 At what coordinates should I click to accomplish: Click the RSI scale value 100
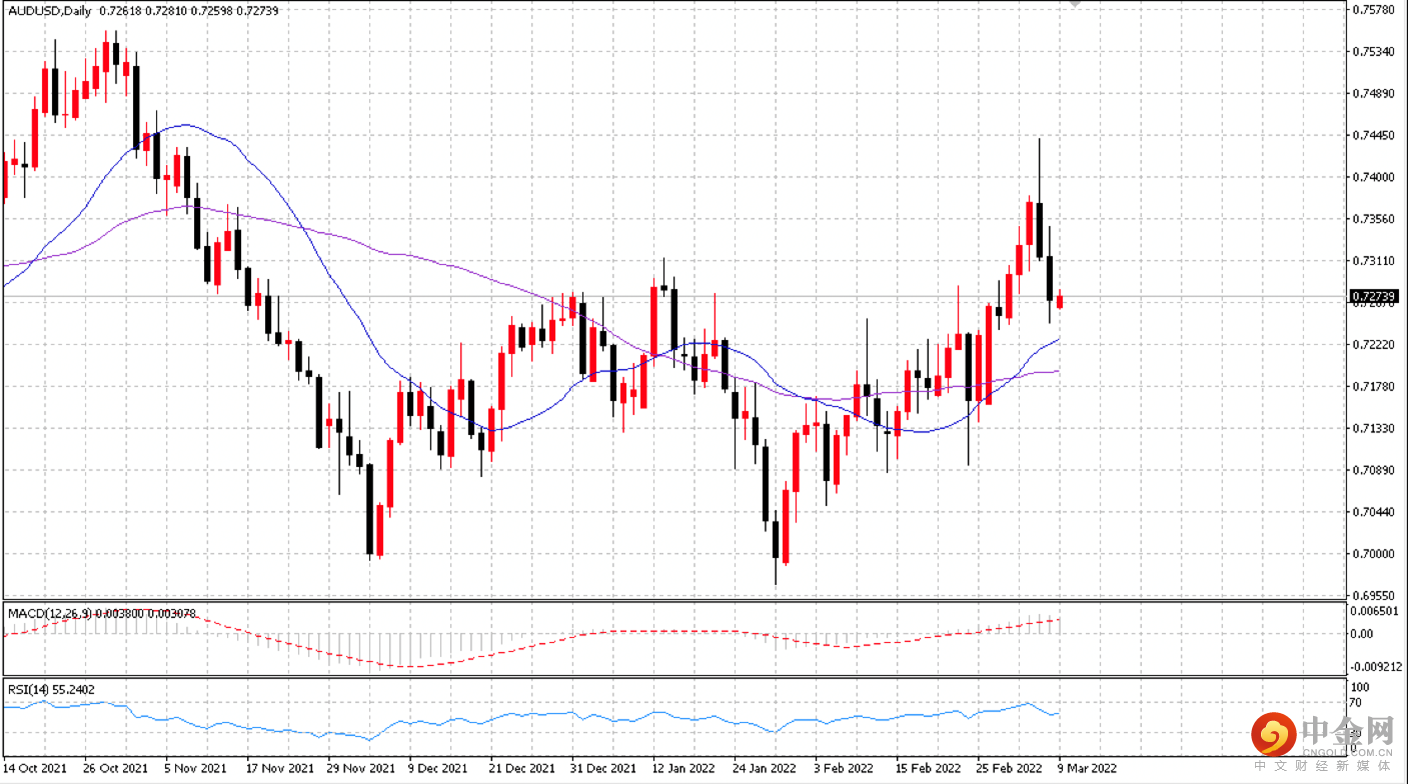(x=1360, y=688)
